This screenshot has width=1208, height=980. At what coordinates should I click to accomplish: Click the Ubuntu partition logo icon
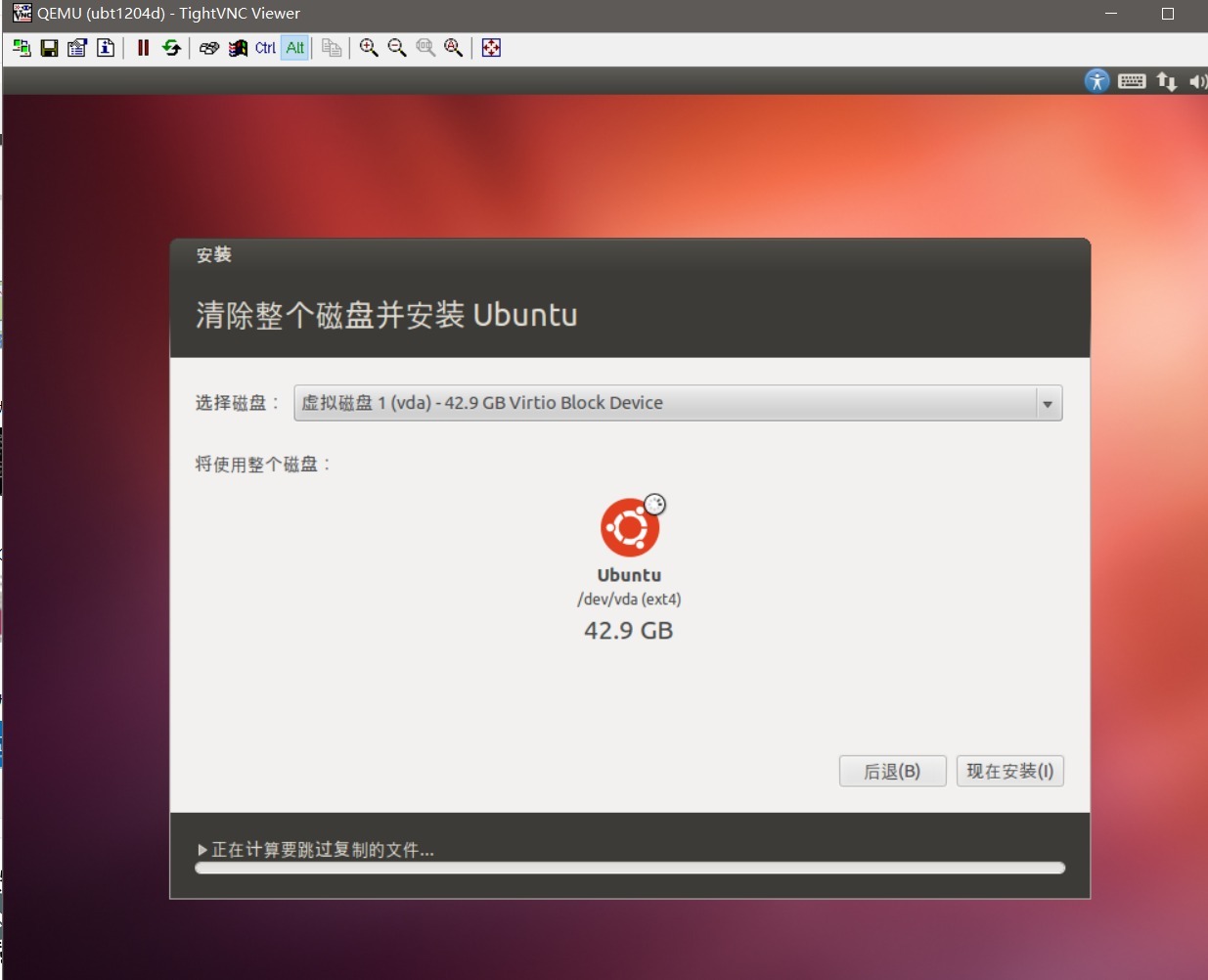point(631,526)
